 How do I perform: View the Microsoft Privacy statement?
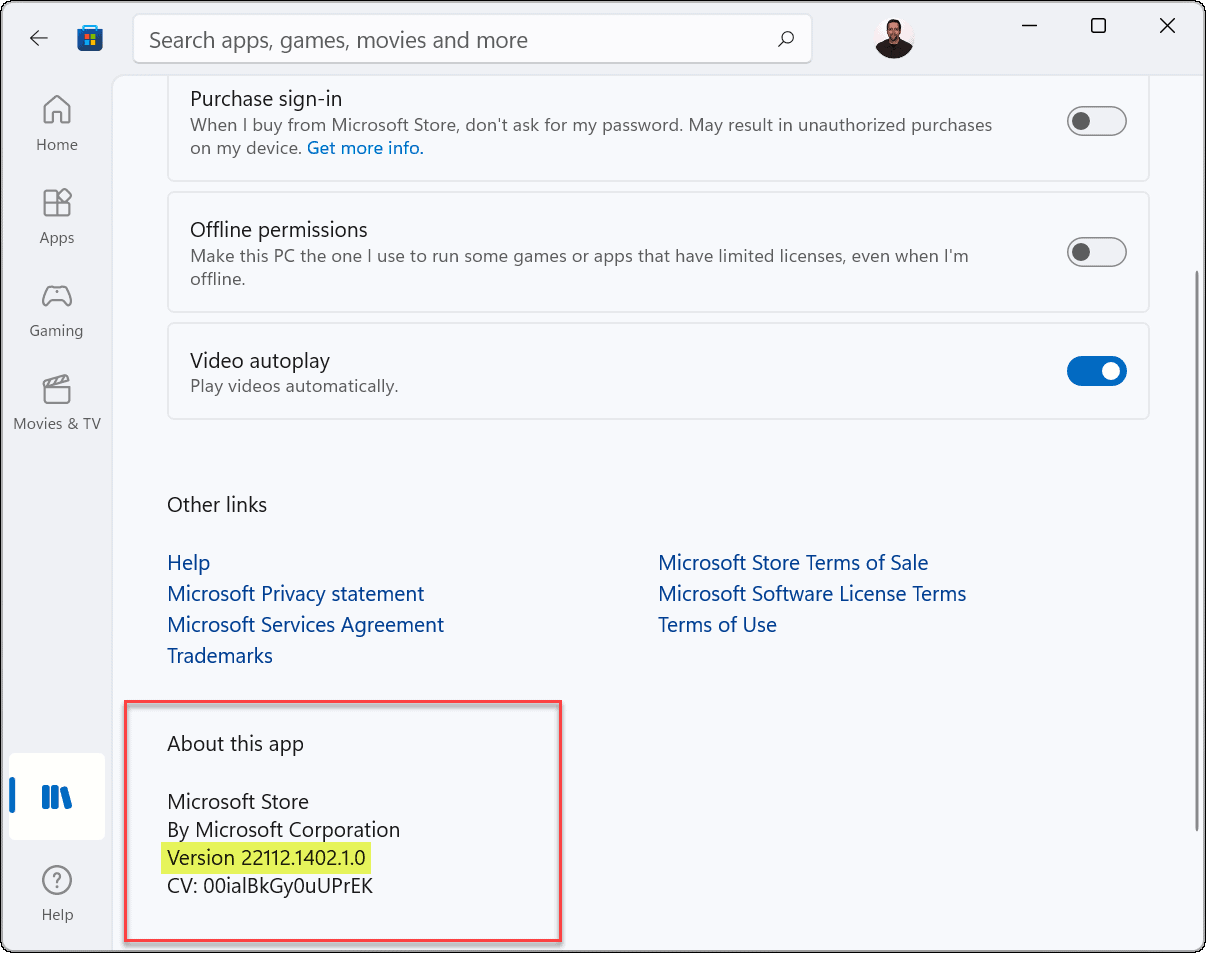point(295,593)
